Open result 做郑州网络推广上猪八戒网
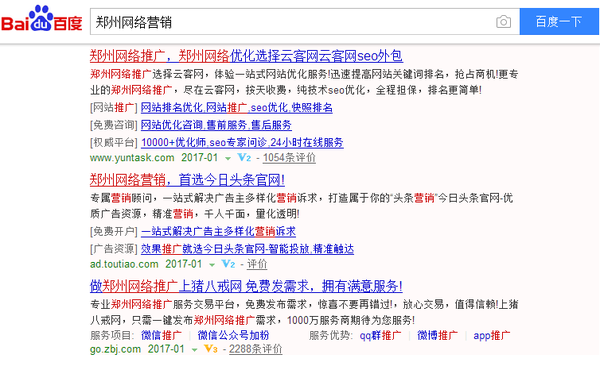Viewport: 600px width, 370px height. [246, 286]
